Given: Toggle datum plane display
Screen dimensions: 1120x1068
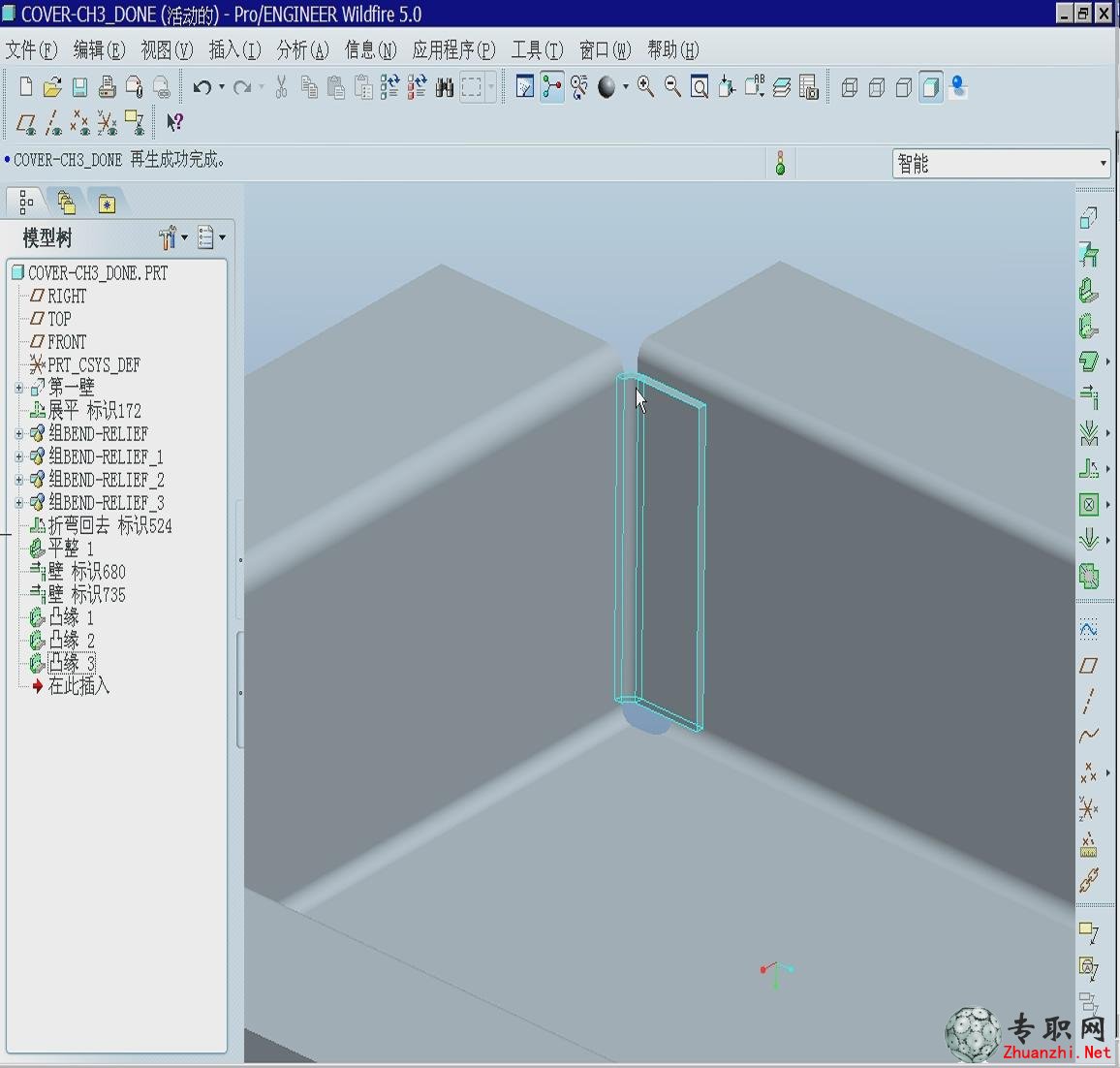Looking at the screenshot, I should tap(26, 124).
